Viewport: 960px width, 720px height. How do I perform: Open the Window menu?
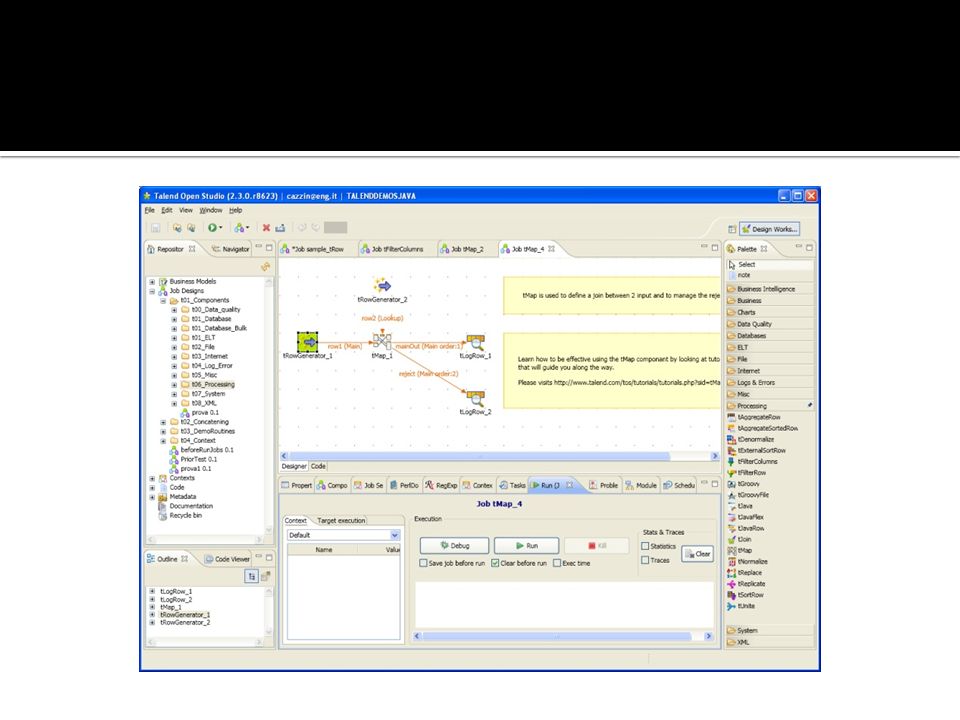point(211,210)
